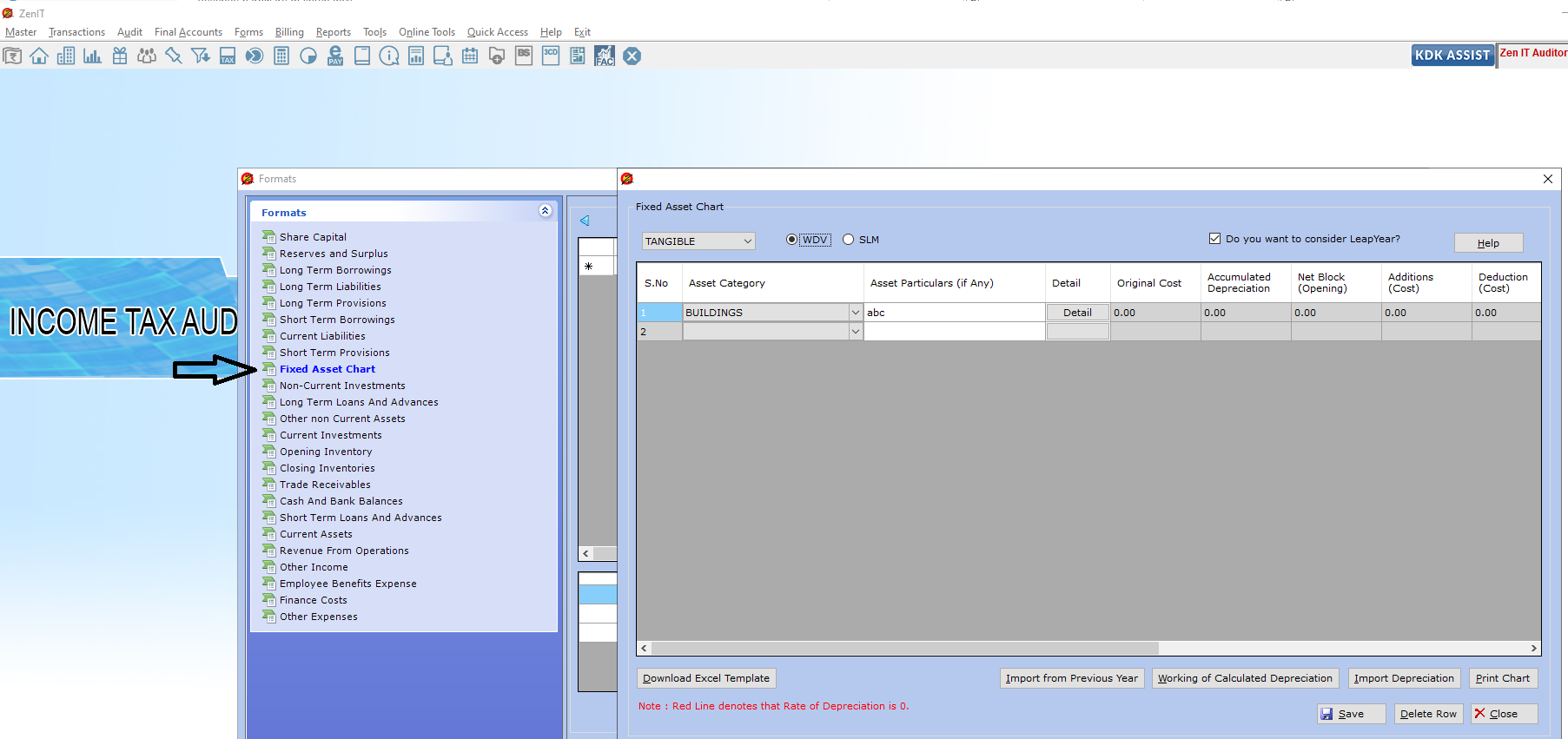Open the BS balance sheet icon

click(524, 56)
